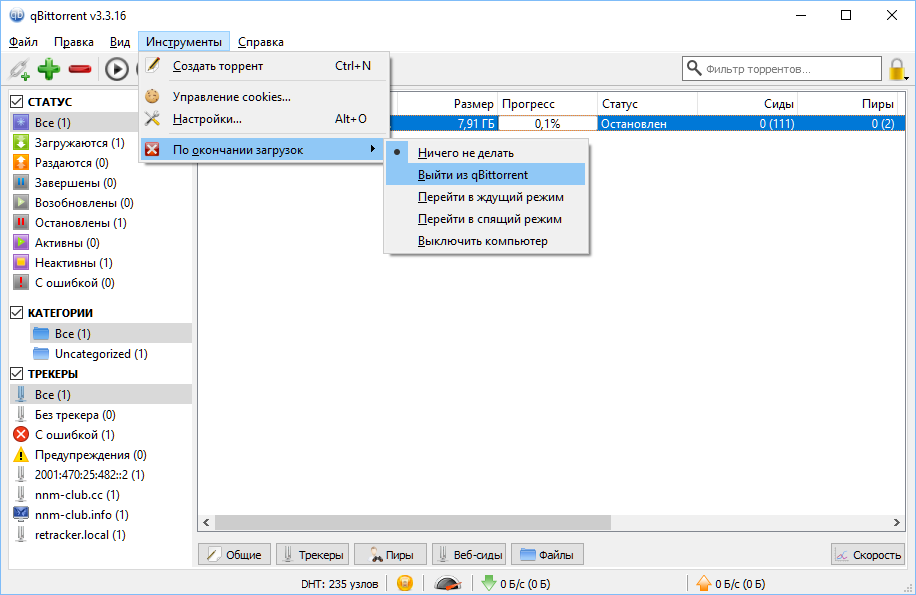Click the add torrent link icon
The height and width of the screenshot is (595, 916).
click(19, 69)
